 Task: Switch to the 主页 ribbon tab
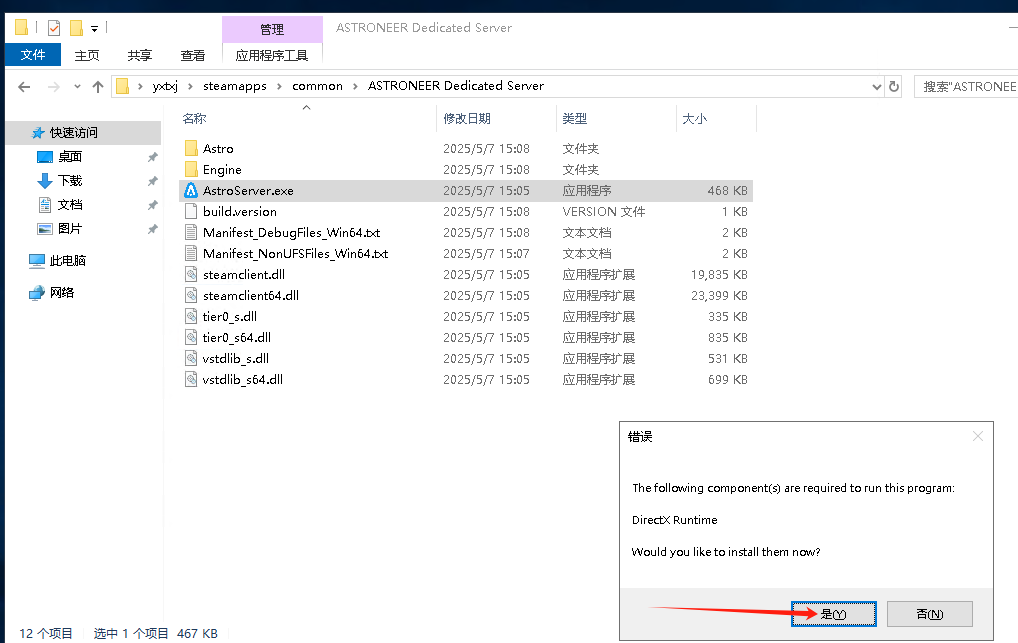pyautogui.click(x=86, y=55)
